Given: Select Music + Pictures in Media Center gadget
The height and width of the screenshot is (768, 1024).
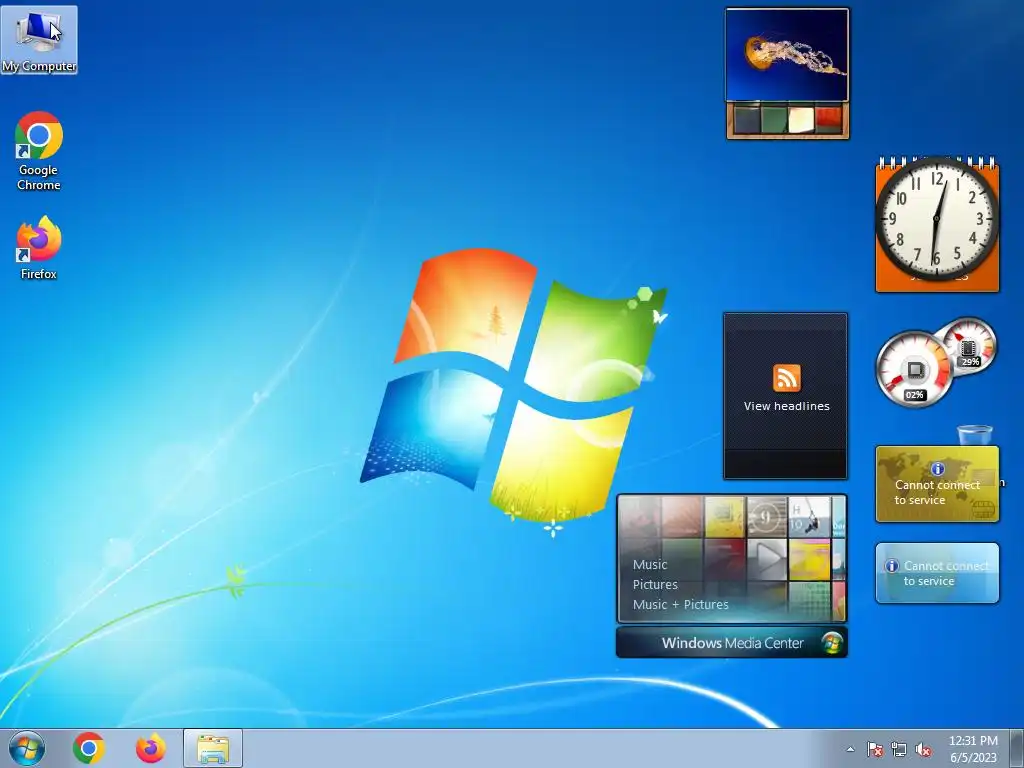Looking at the screenshot, I should point(680,605).
